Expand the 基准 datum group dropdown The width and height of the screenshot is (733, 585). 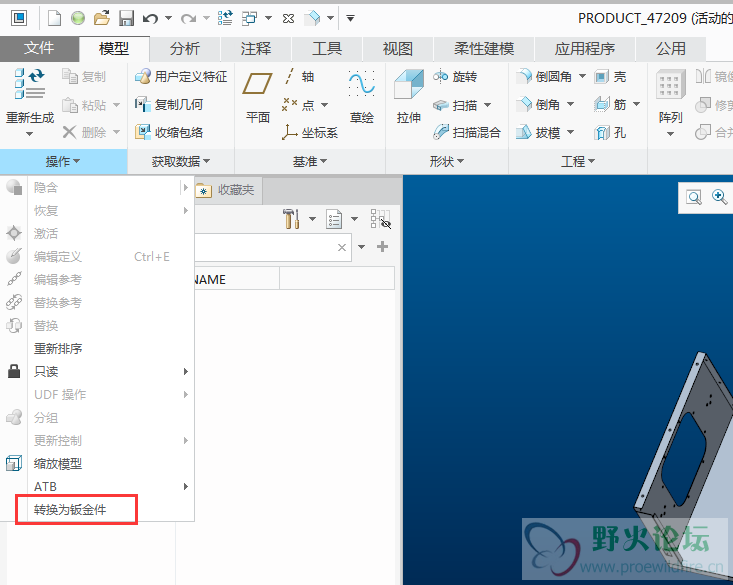pos(310,162)
